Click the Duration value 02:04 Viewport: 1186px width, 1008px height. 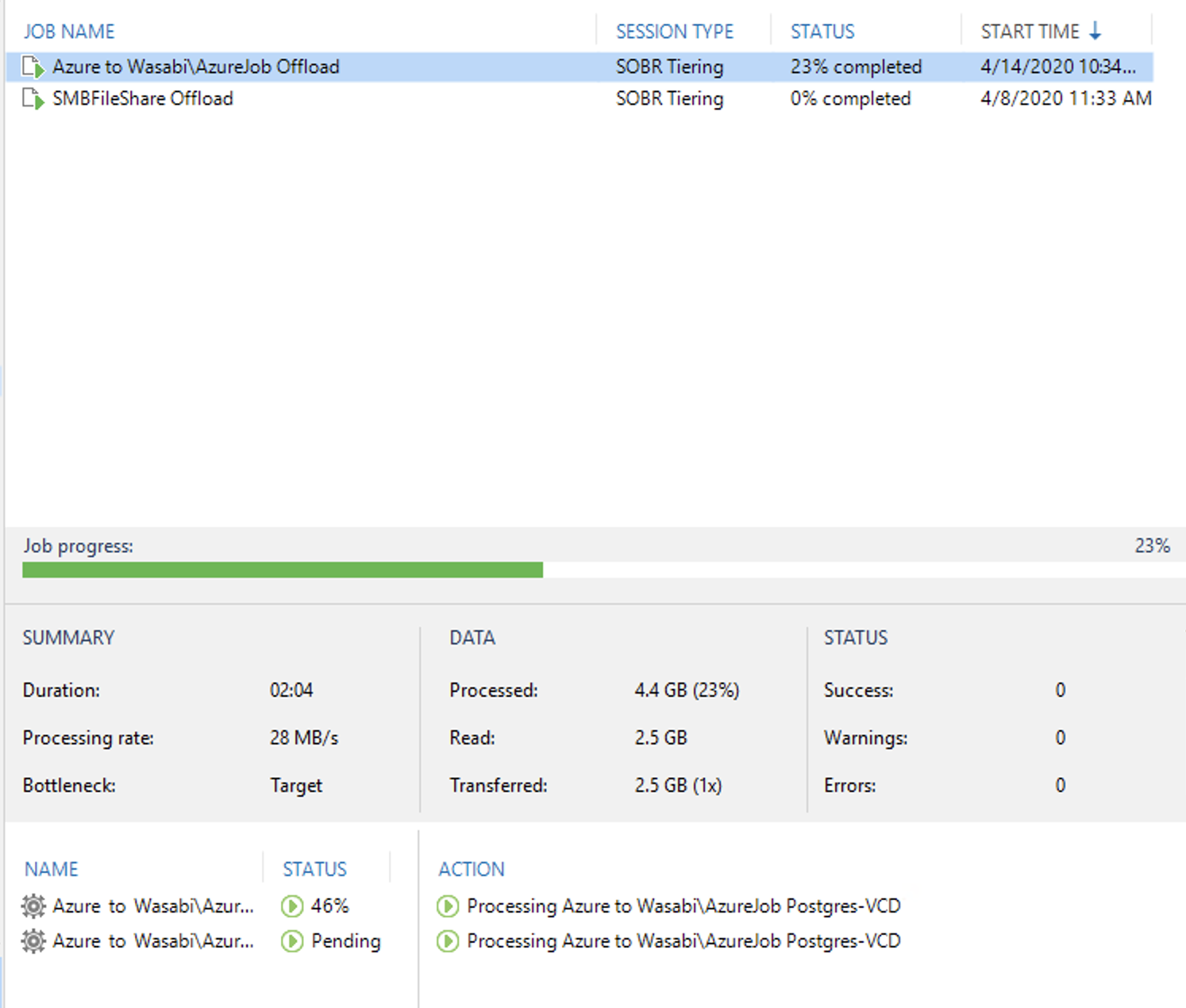[291, 691]
